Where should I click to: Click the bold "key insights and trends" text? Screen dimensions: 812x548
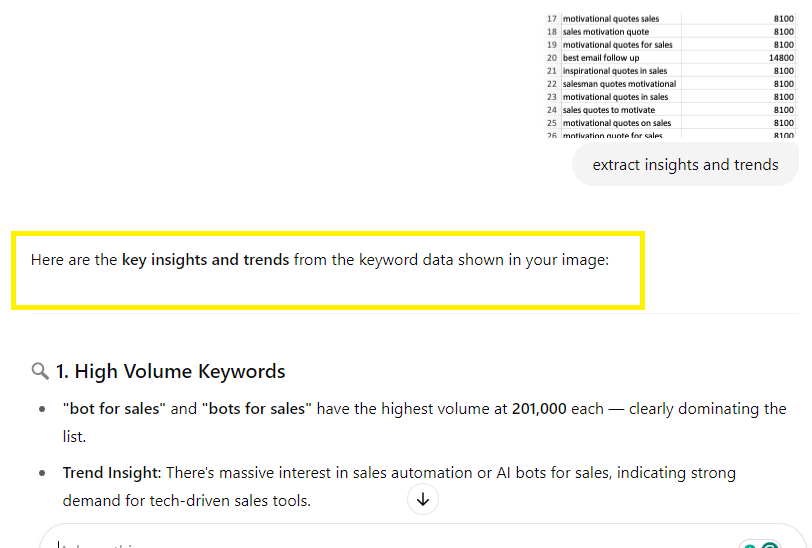(x=205, y=259)
